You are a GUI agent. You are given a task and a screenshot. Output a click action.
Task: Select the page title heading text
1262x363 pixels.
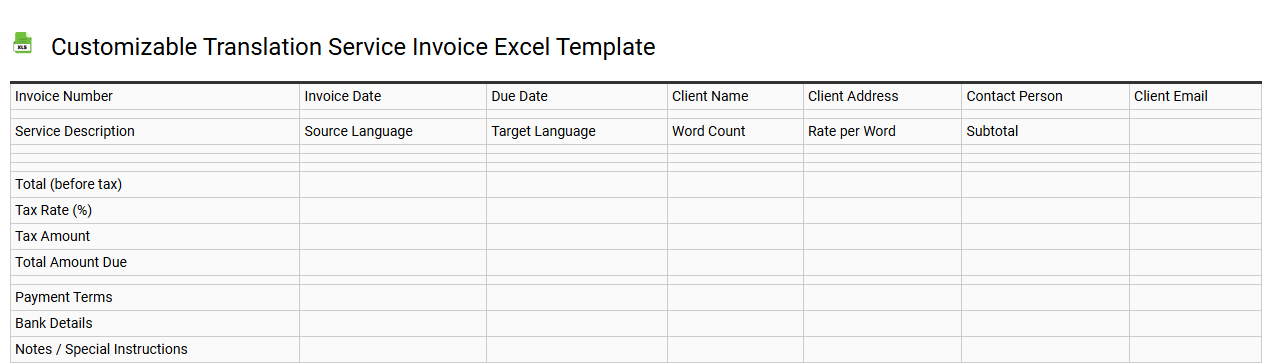click(353, 46)
